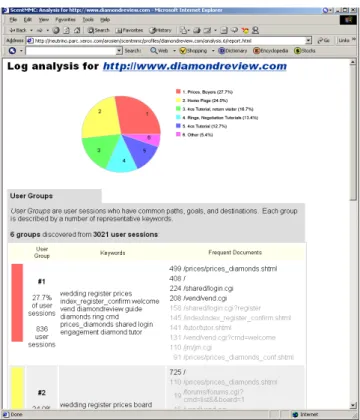Click the Web search button
Viewport: 360px width, 420px height.
[159, 51]
